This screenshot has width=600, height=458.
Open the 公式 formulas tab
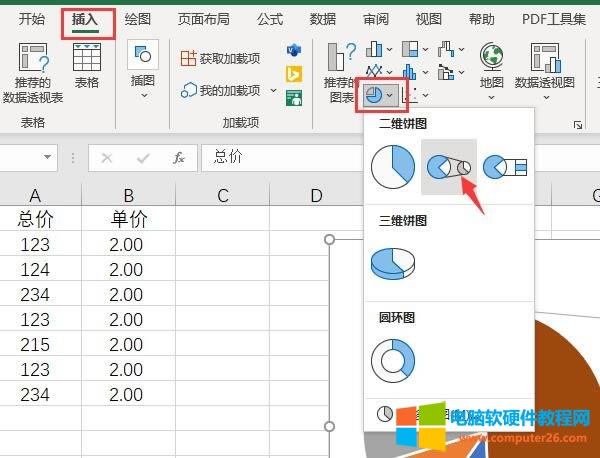pyautogui.click(x=269, y=19)
